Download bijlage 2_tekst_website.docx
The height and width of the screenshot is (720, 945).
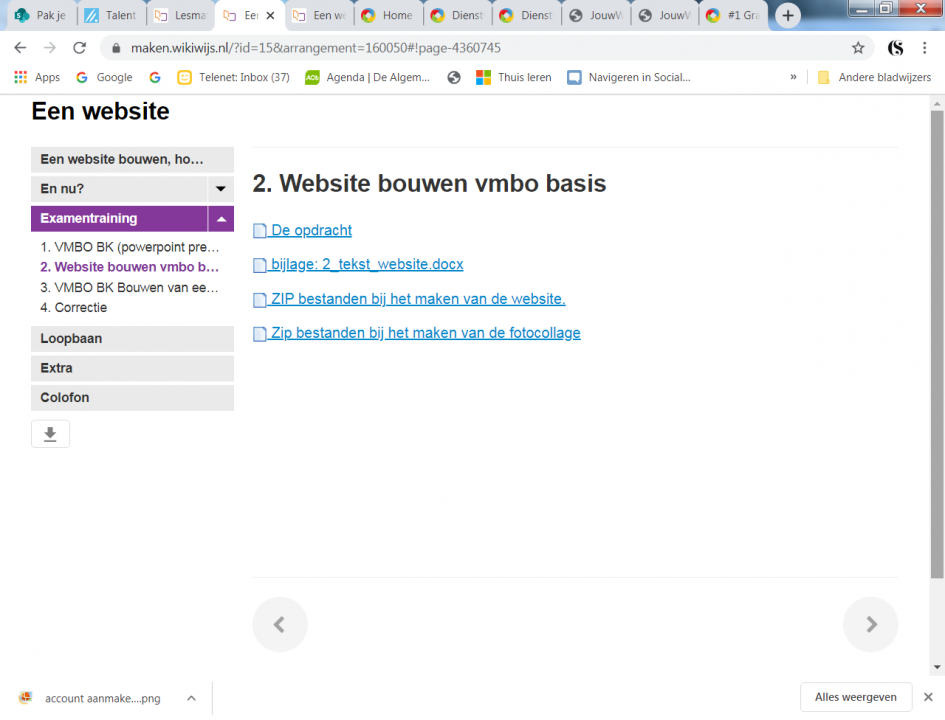(x=366, y=265)
